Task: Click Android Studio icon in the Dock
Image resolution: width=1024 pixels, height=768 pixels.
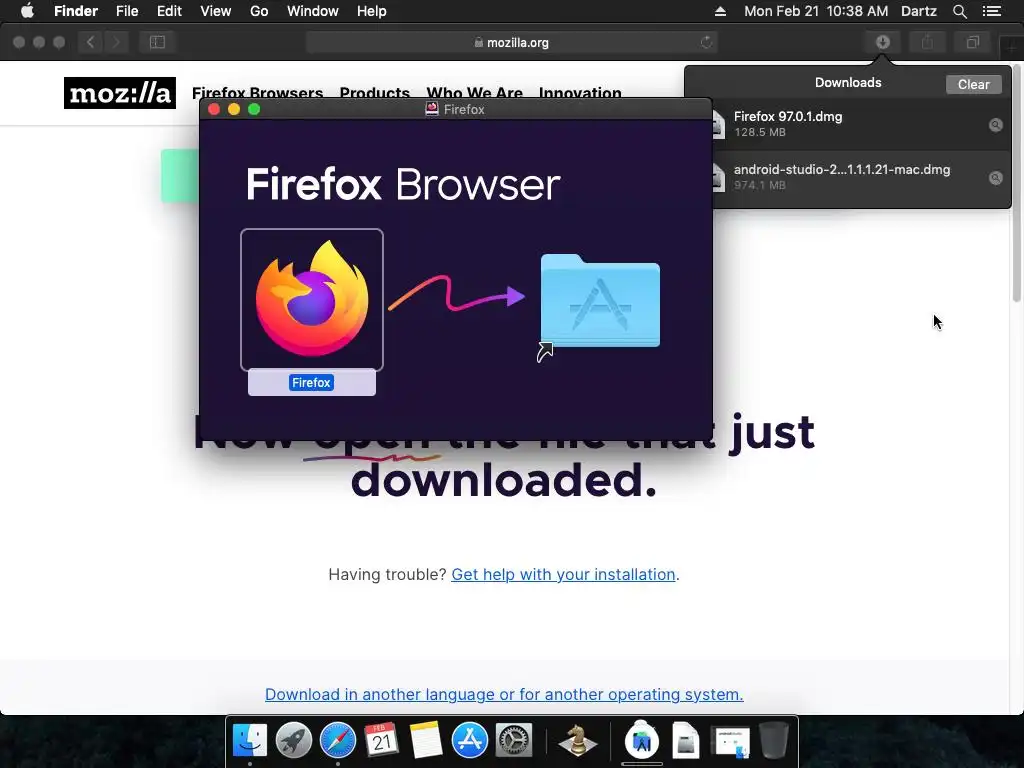Action: [x=642, y=740]
